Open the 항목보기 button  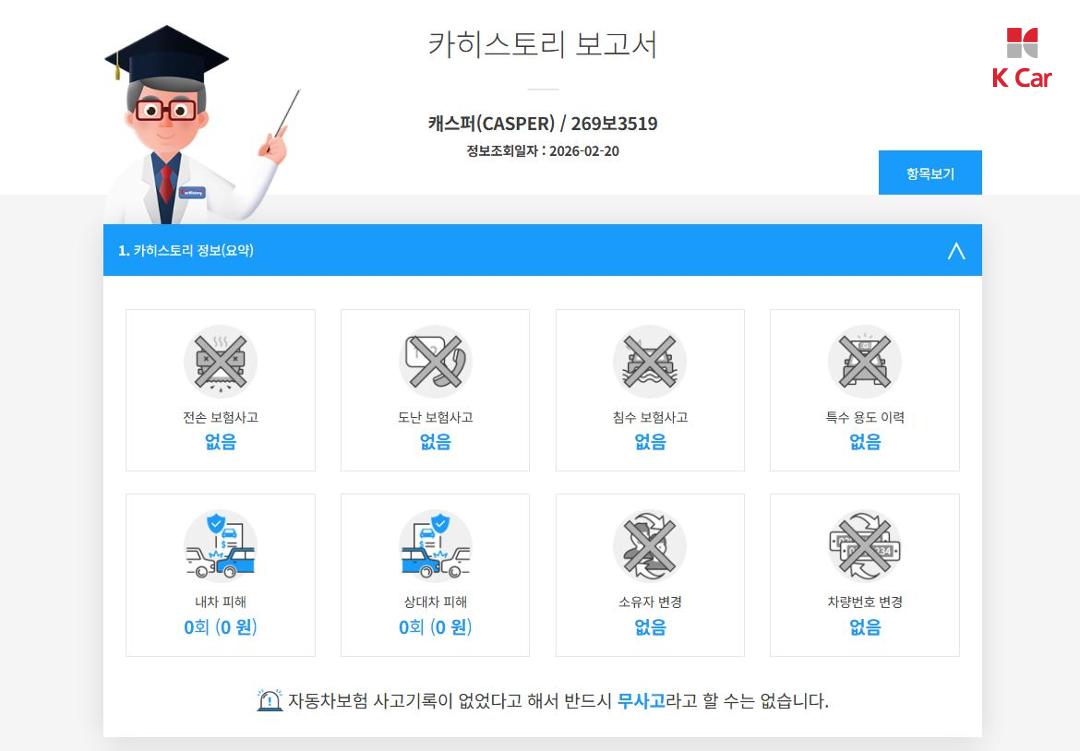(930, 173)
